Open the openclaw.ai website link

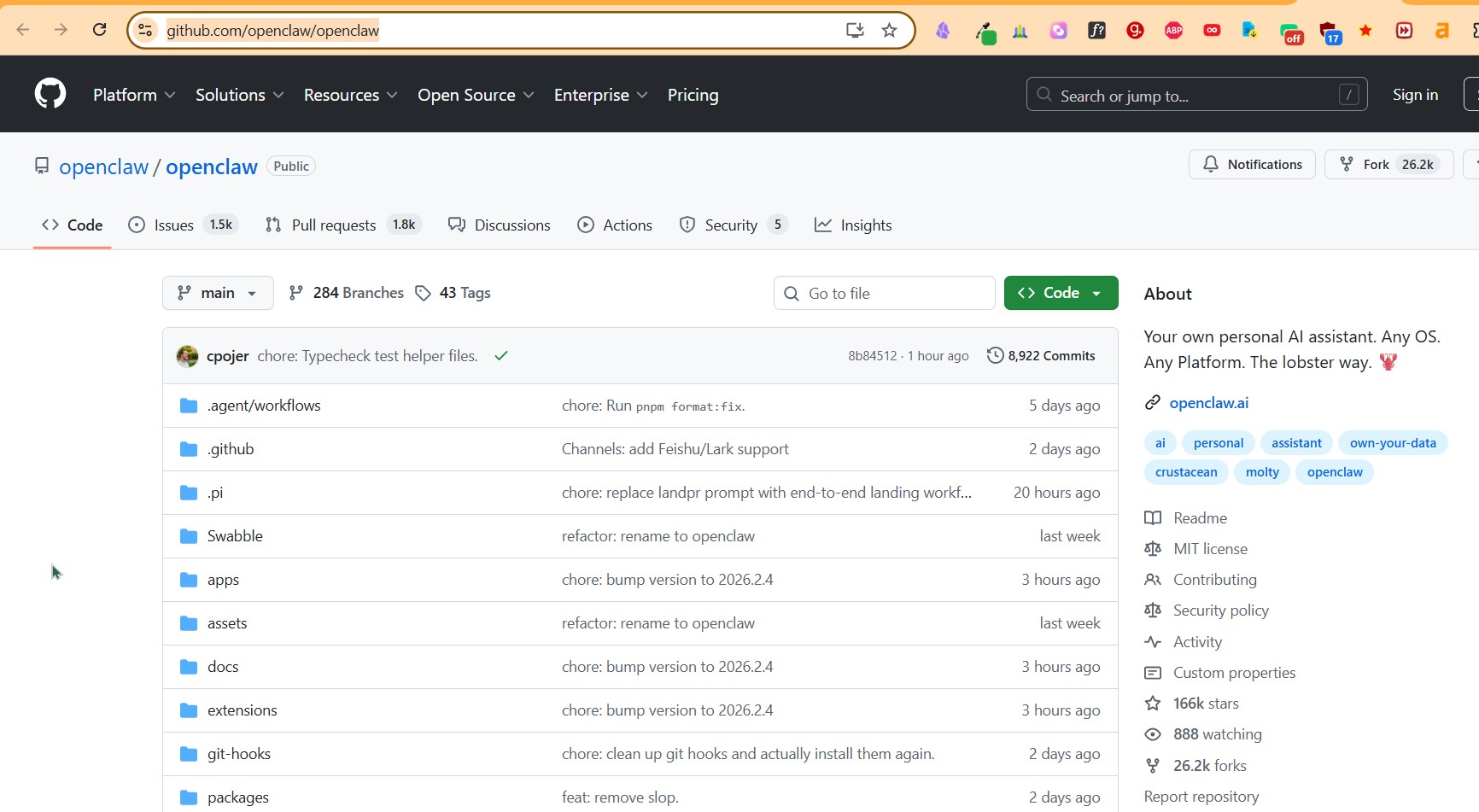point(1208,402)
